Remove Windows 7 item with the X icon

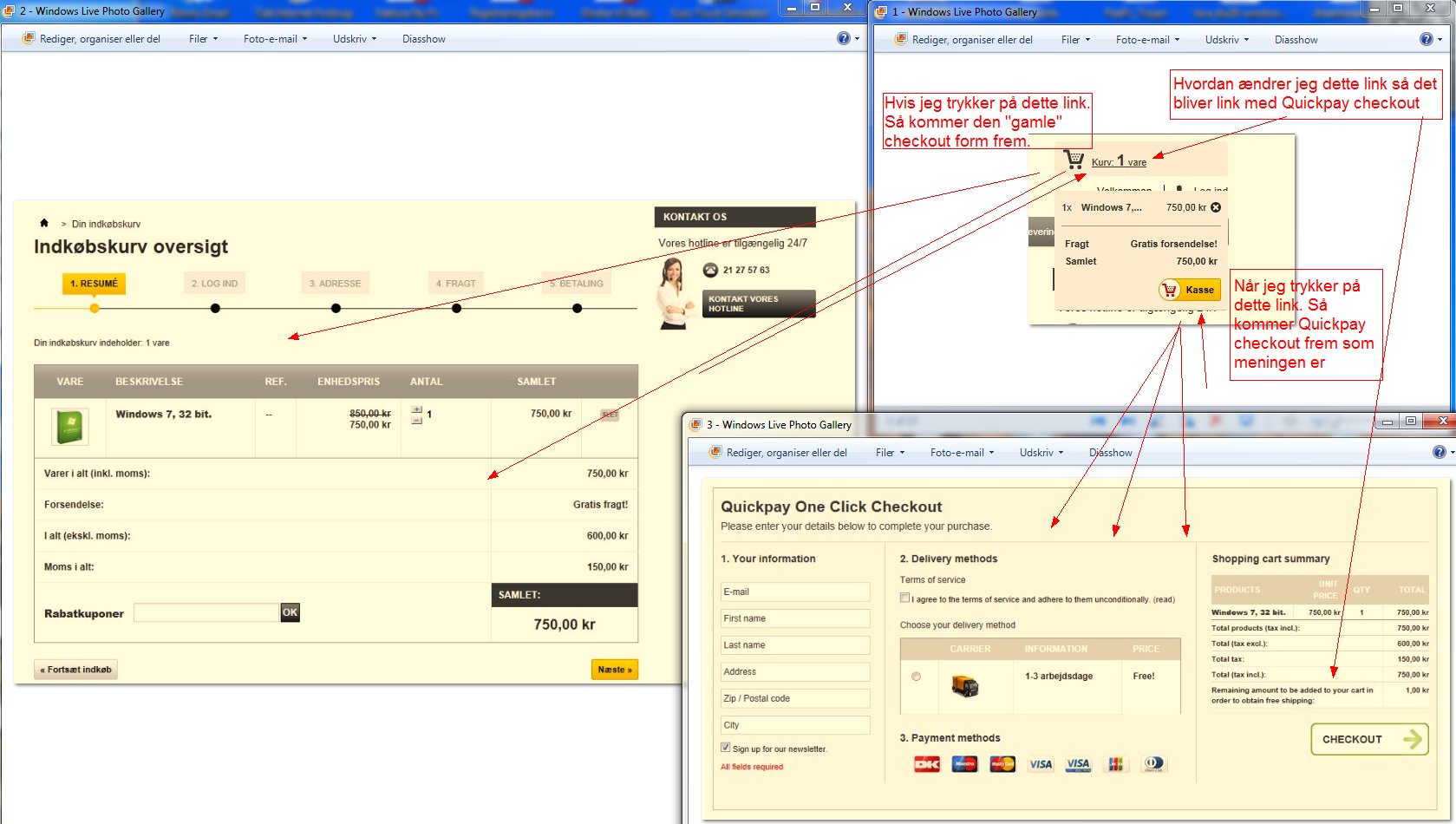tap(1216, 207)
